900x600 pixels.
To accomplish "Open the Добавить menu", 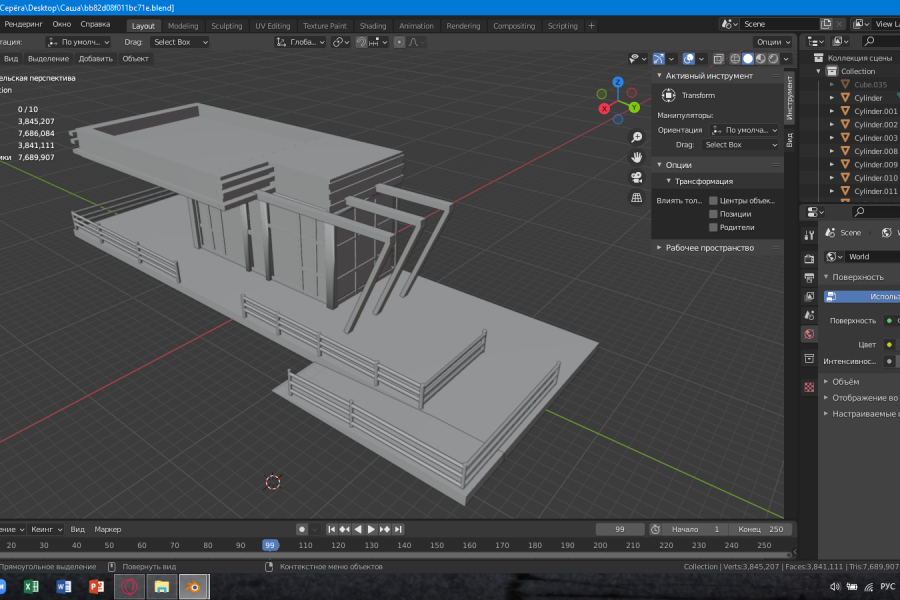I will (96, 59).
